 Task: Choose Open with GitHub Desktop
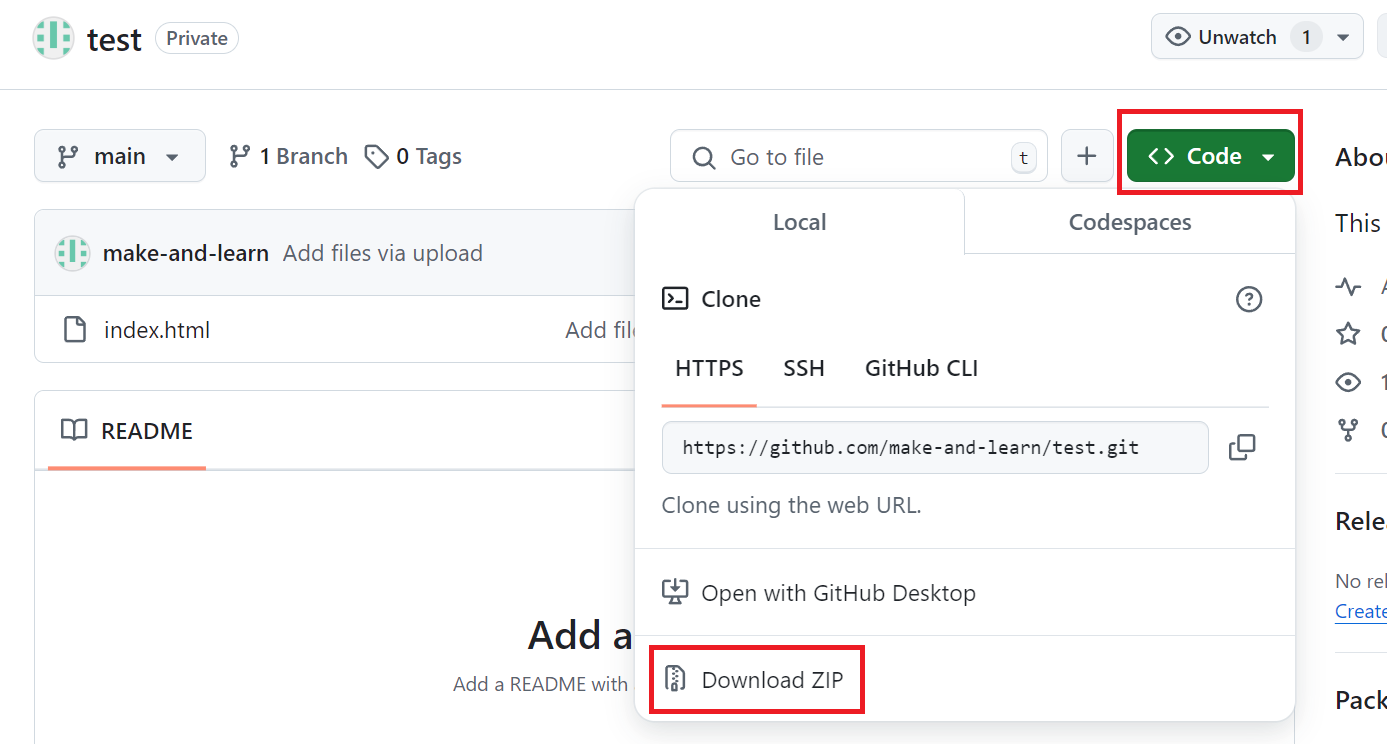click(x=819, y=593)
